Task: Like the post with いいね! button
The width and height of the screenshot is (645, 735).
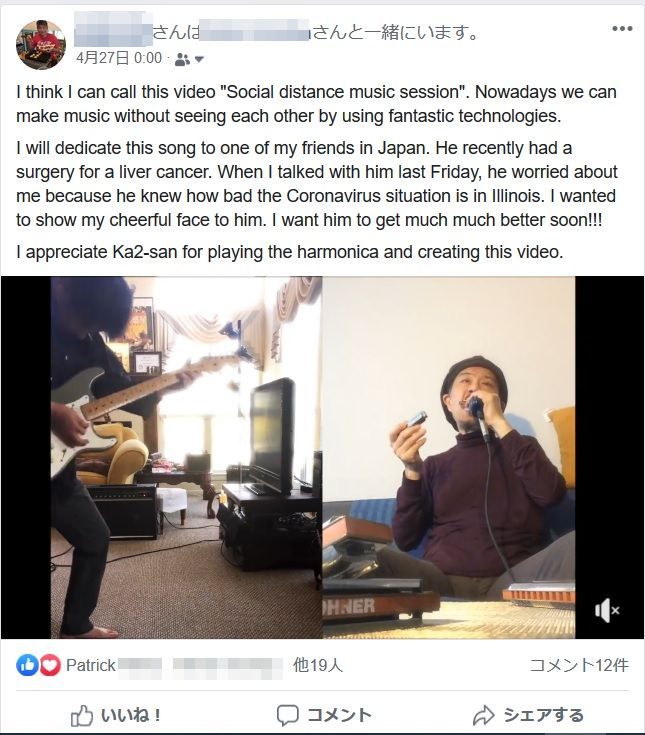Action: click(116, 714)
